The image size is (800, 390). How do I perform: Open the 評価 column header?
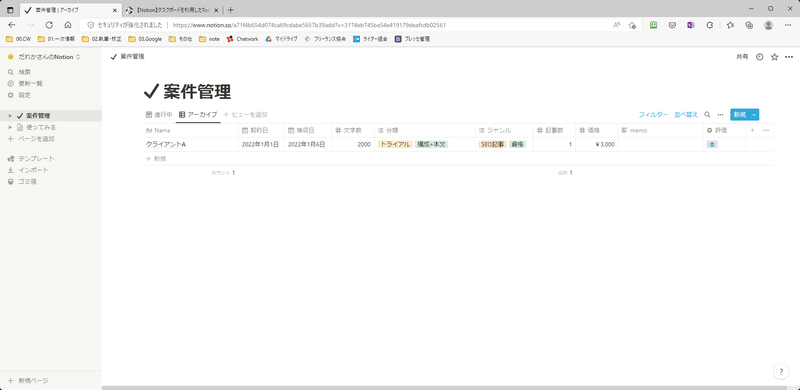pyautogui.click(x=724, y=131)
